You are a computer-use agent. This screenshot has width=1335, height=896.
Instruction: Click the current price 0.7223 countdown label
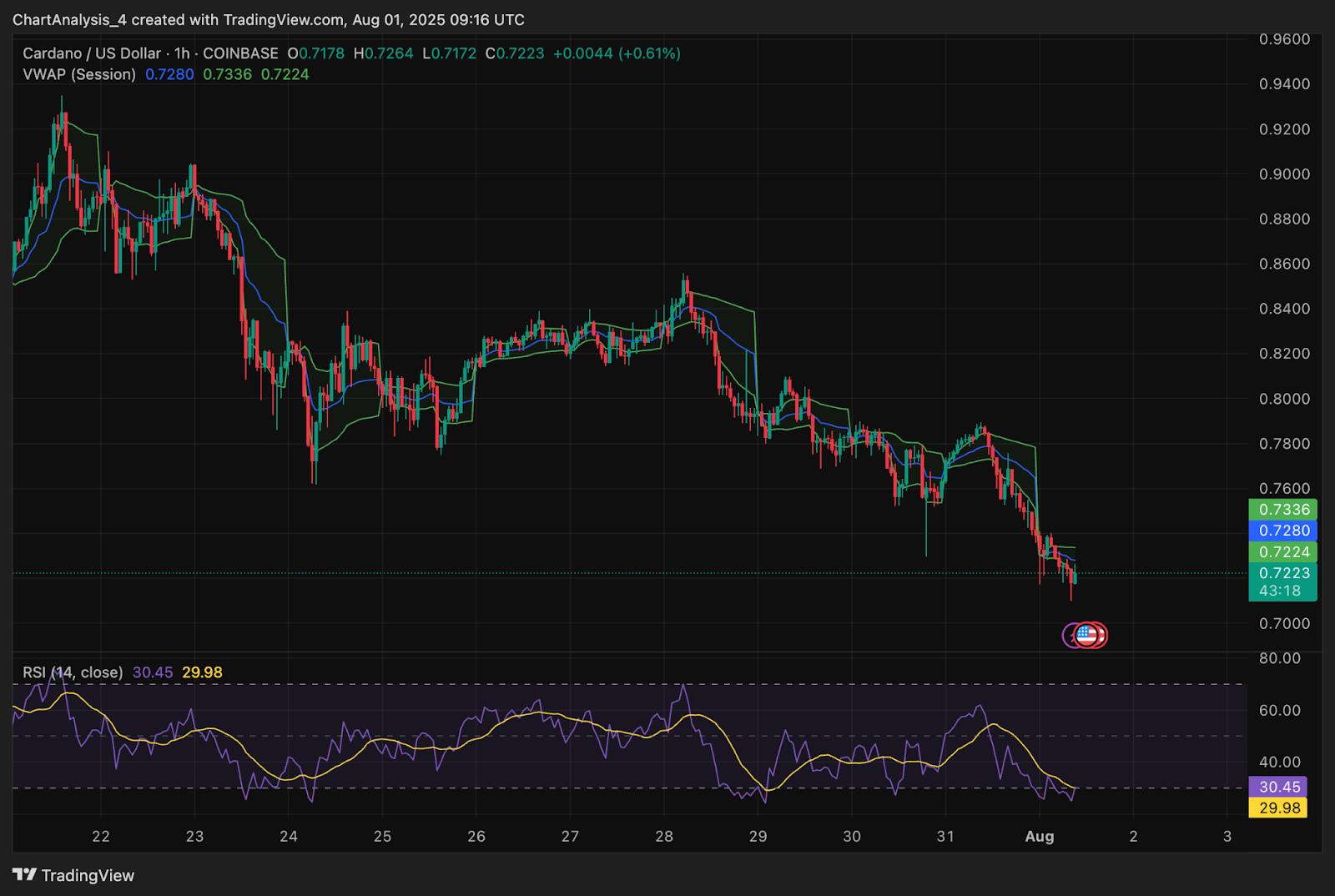pyautogui.click(x=1282, y=581)
